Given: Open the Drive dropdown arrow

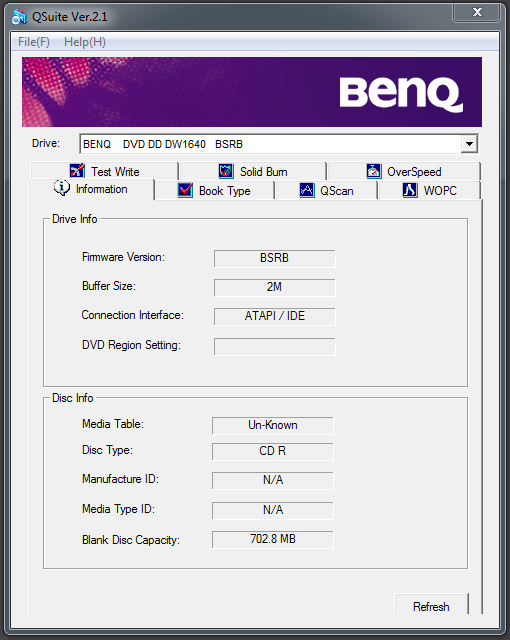Looking at the screenshot, I should click(x=469, y=144).
